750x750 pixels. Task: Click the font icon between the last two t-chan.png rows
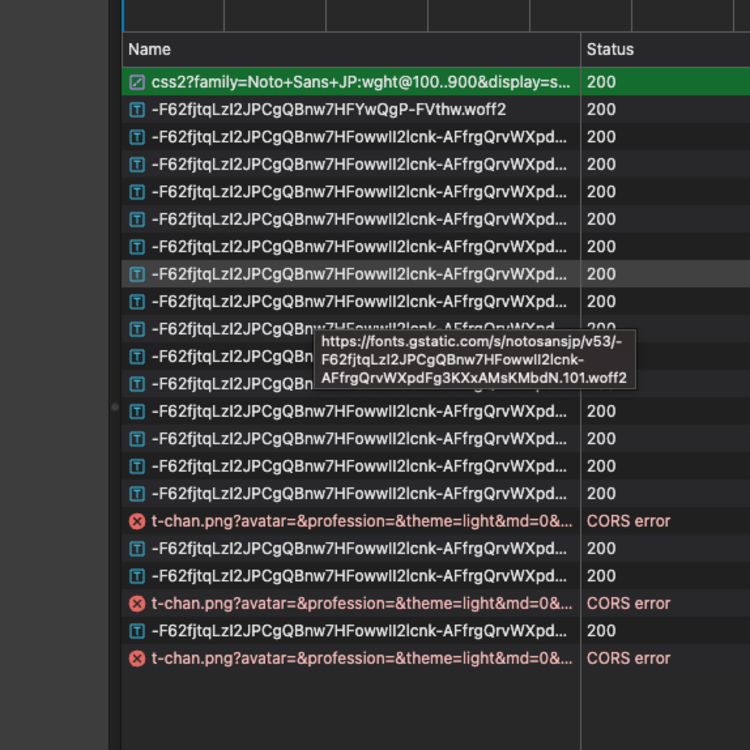137,631
